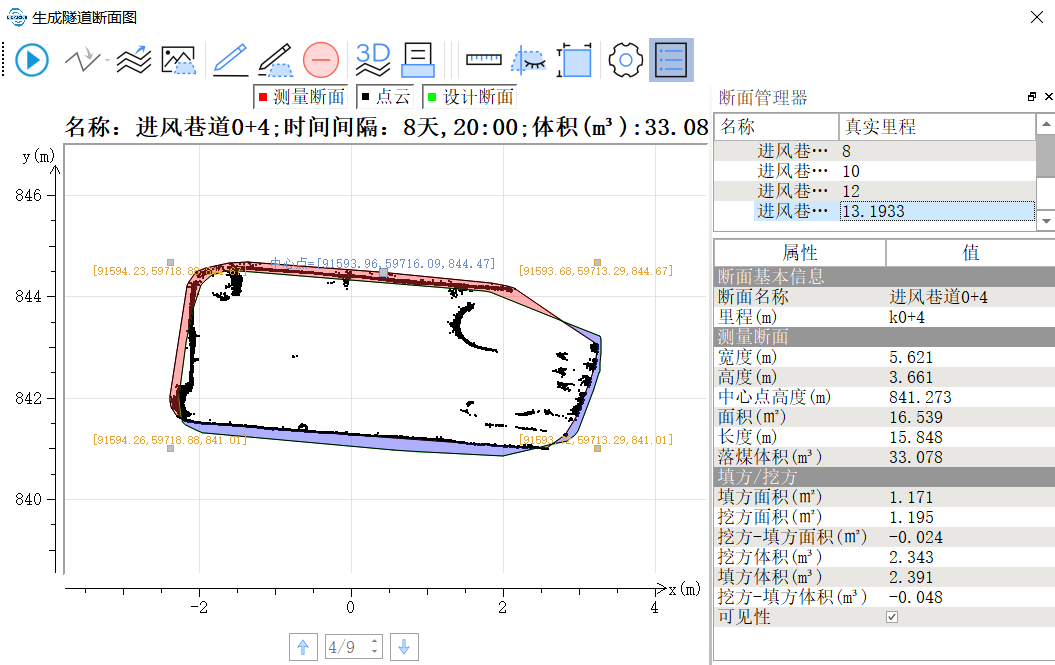
Task: Open the dropdown arrow beside the polyline tool
Action: 107,61
